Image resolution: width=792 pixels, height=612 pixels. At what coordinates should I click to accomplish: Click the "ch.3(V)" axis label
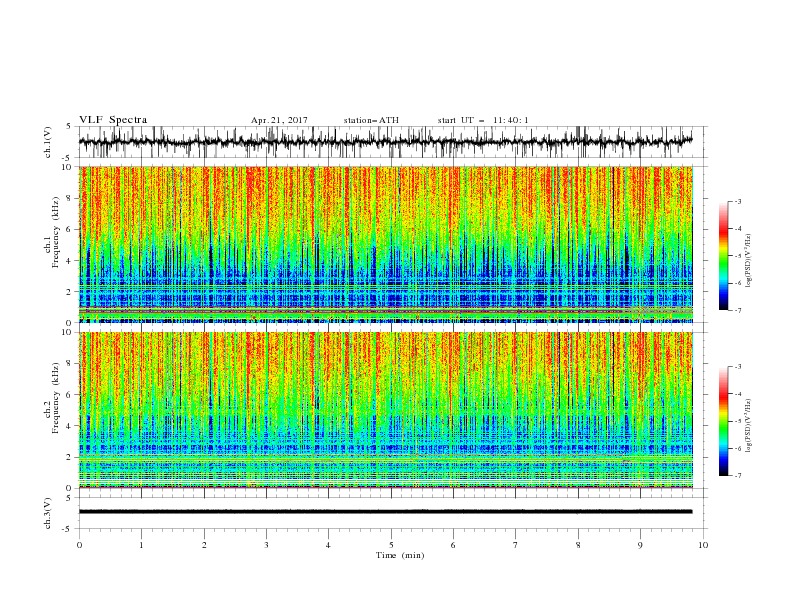(48, 513)
